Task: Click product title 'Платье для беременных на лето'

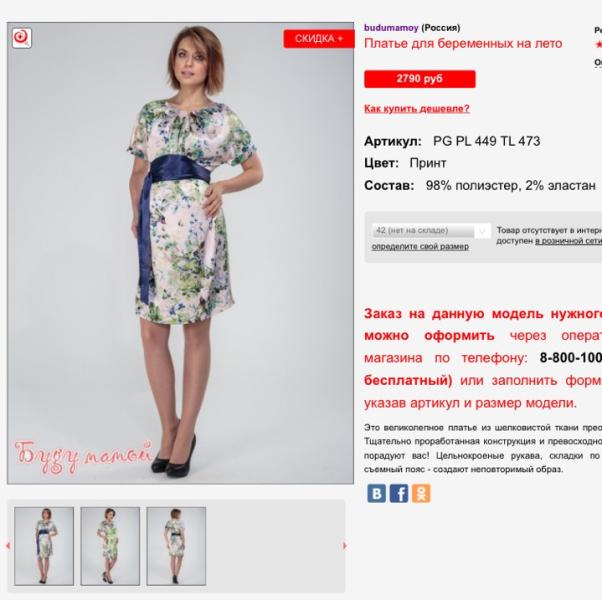Action: tap(463, 43)
